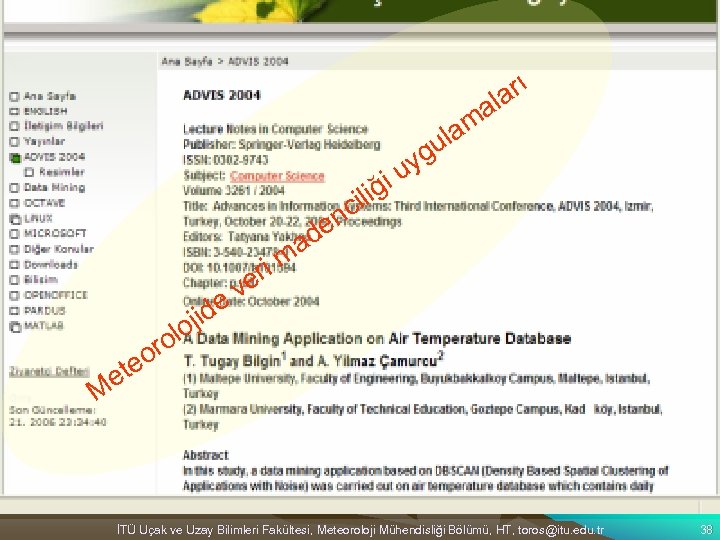Click the box icon beside Downloads
Image resolution: width=720 pixels, height=540 pixels.
point(14,265)
